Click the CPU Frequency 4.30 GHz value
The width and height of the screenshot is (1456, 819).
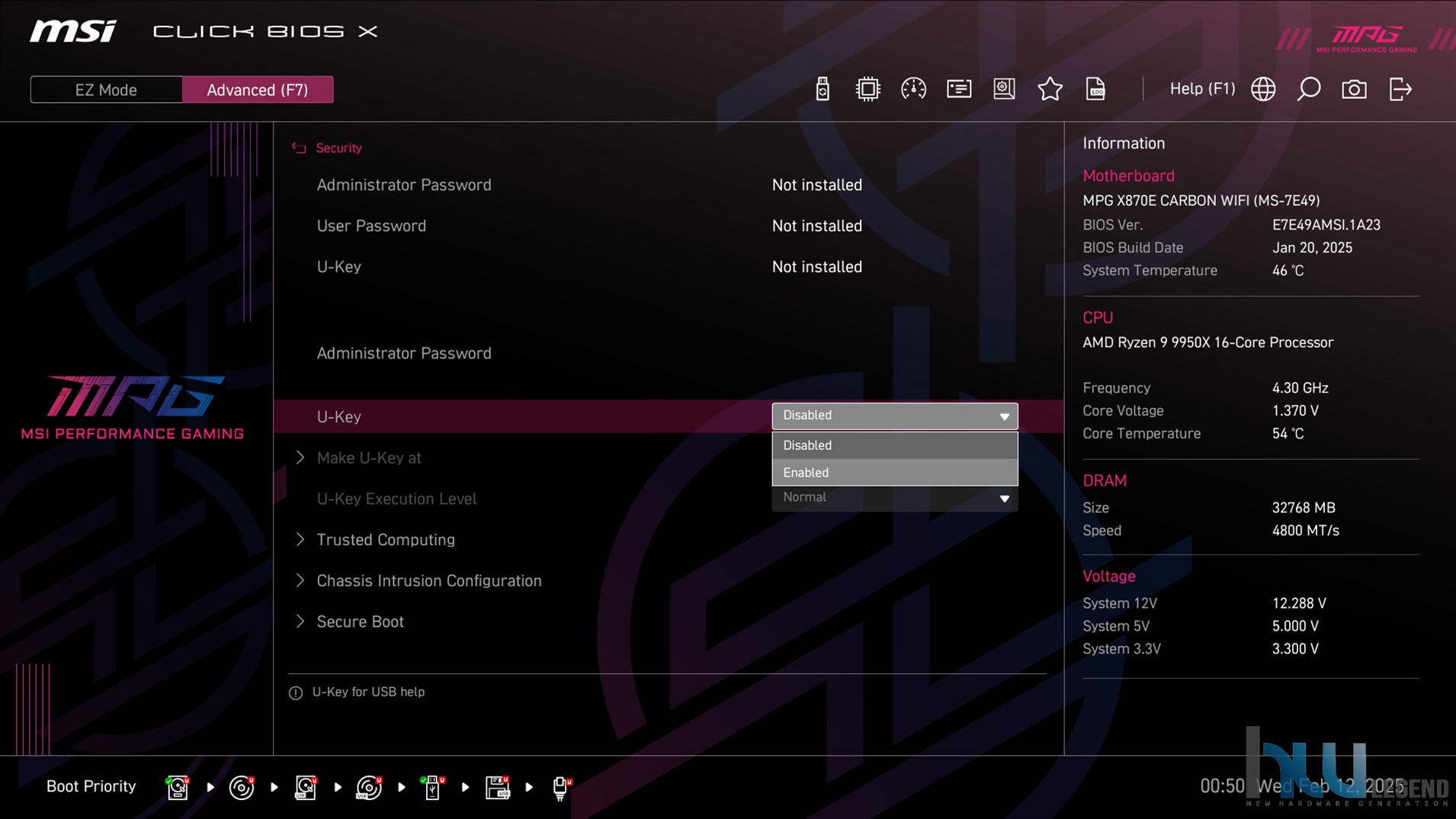coord(1300,388)
